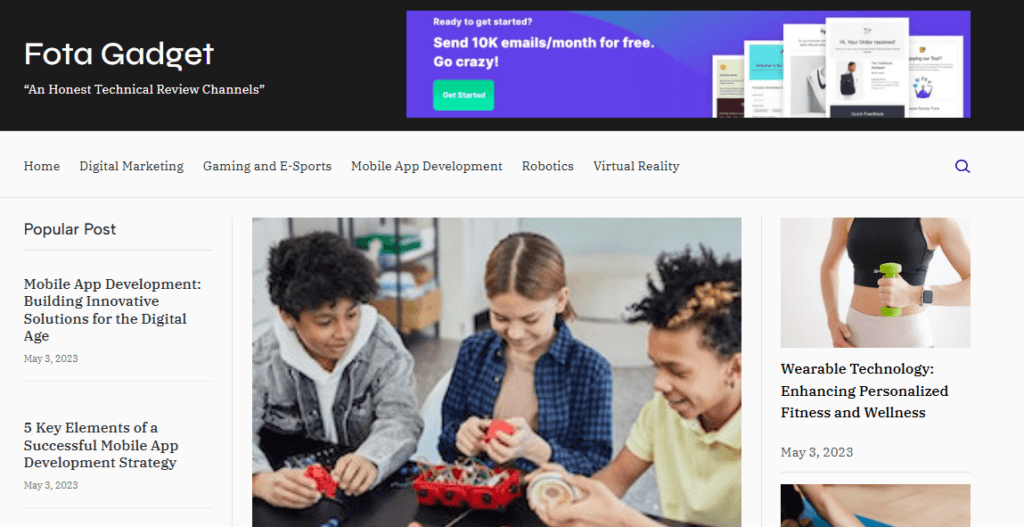The width and height of the screenshot is (1024, 527).
Task: Open the Robotics category
Action: (x=547, y=166)
